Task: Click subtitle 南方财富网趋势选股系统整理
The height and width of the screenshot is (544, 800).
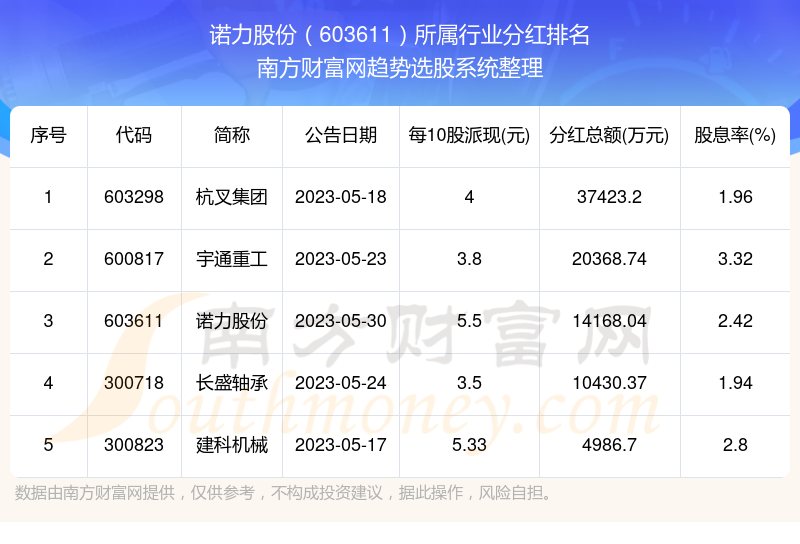Action: (x=399, y=68)
